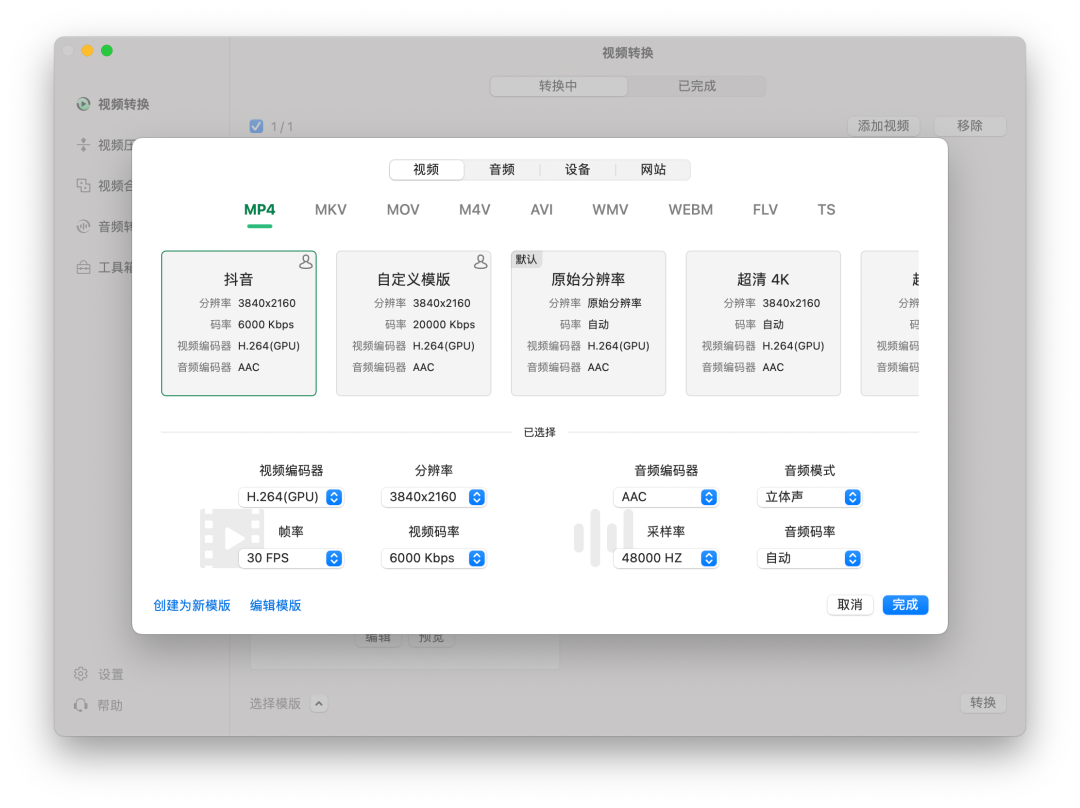Viewport: 1080px width, 808px height.
Task: Open the 音频模式 立体声 dropdown
Action: click(809, 497)
